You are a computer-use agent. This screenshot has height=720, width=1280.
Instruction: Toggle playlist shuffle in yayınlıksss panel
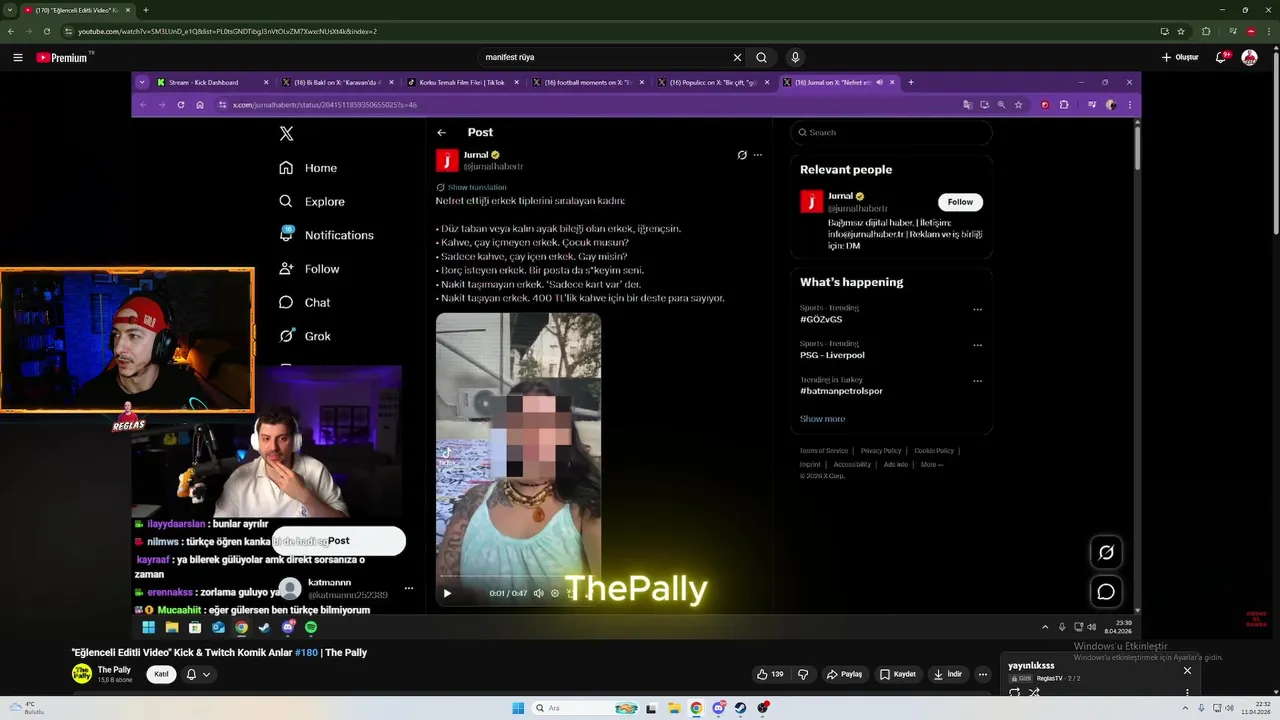[x=1034, y=692]
